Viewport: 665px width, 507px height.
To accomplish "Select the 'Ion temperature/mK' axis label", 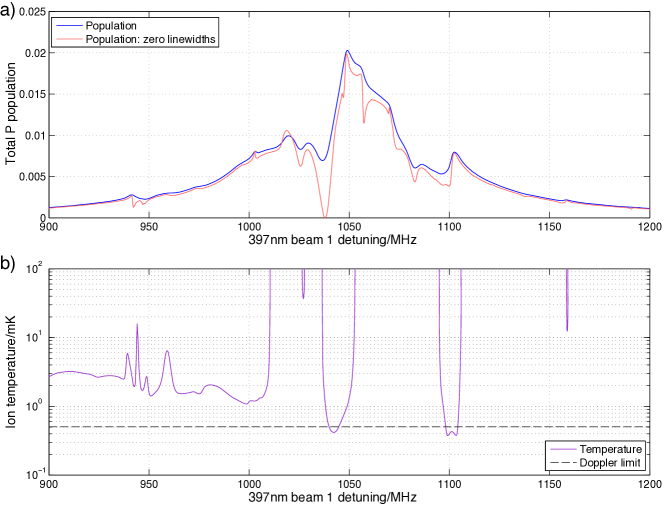I will (x=11, y=371).
